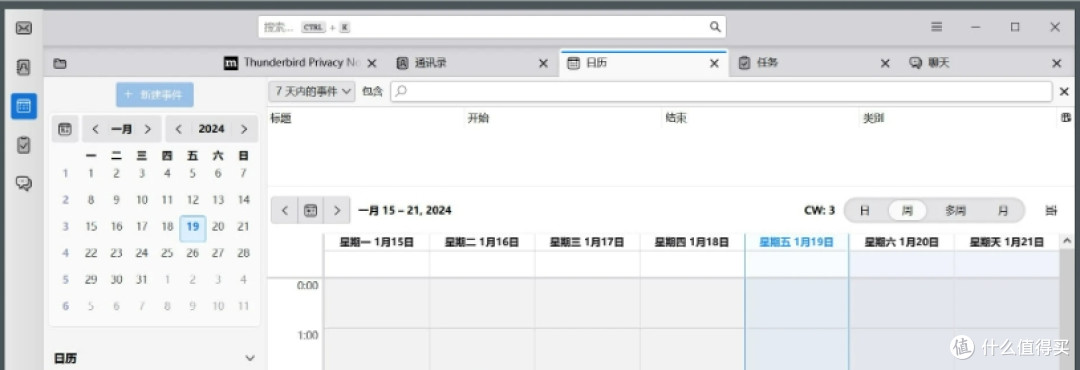Open the 7天内的事件 dropdown
Viewport: 1080px width, 370px height.
(x=312, y=91)
